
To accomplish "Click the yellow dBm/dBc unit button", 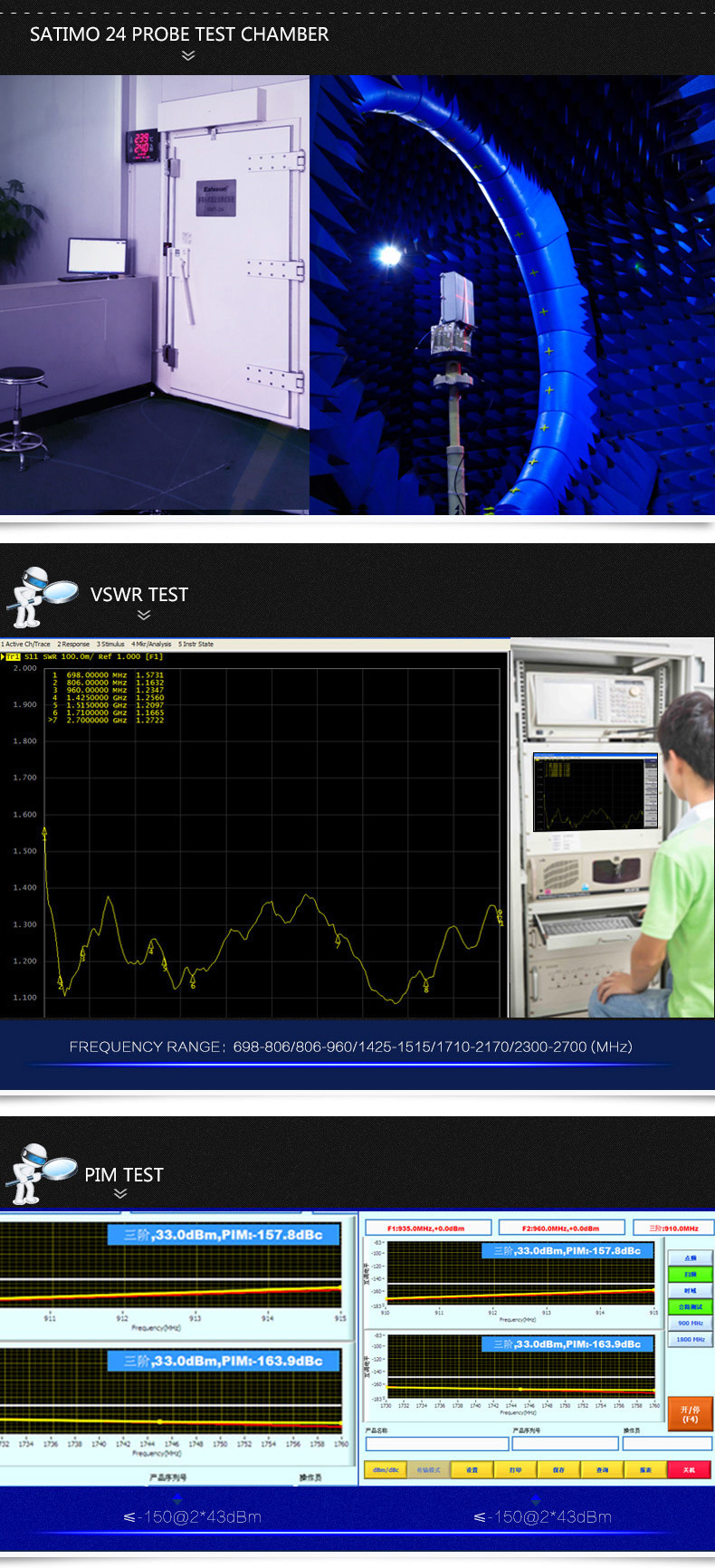I will pos(386,1469).
